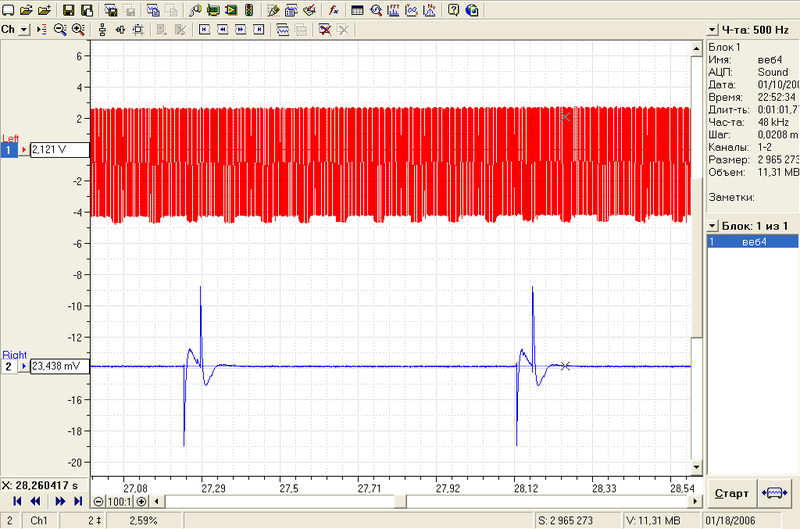Click the X marker on the blue trace

(x=565, y=366)
